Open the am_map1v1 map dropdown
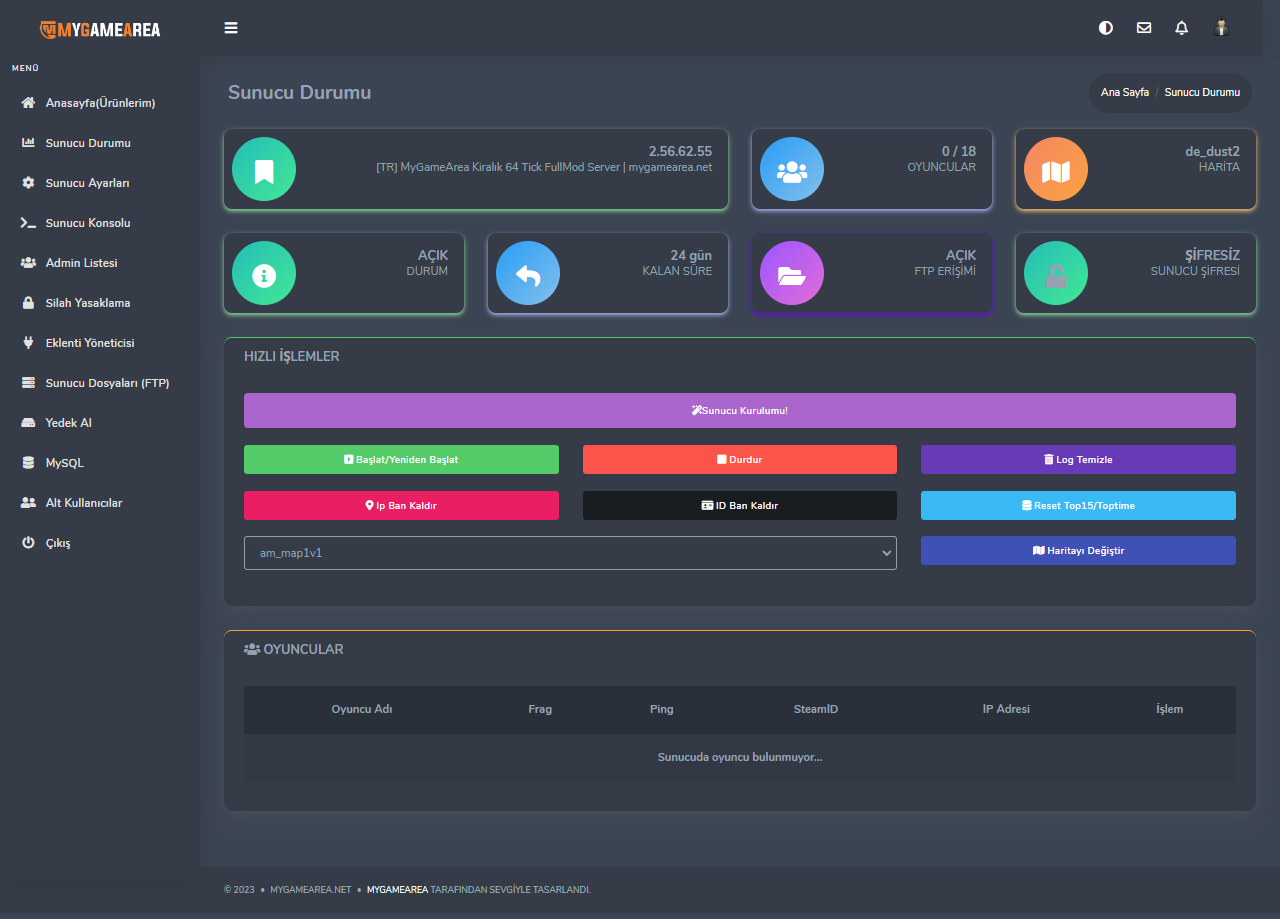Viewport: 1280px width, 919px height. pos(570,553)
